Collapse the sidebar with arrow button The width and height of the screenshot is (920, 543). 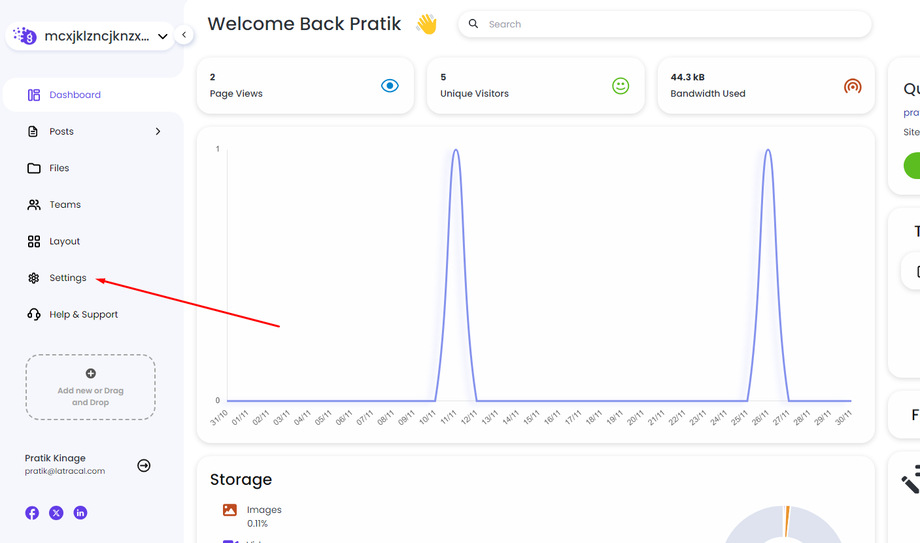click(x=185, y=35)
